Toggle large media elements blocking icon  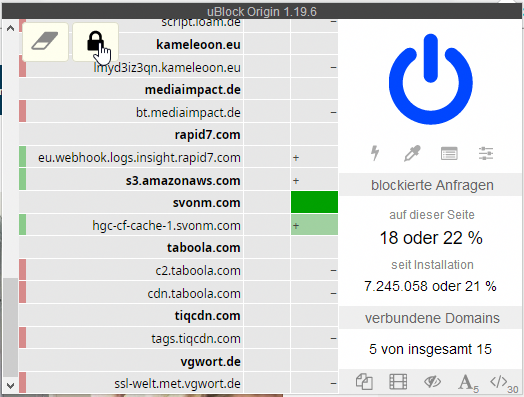coord(398,382)
